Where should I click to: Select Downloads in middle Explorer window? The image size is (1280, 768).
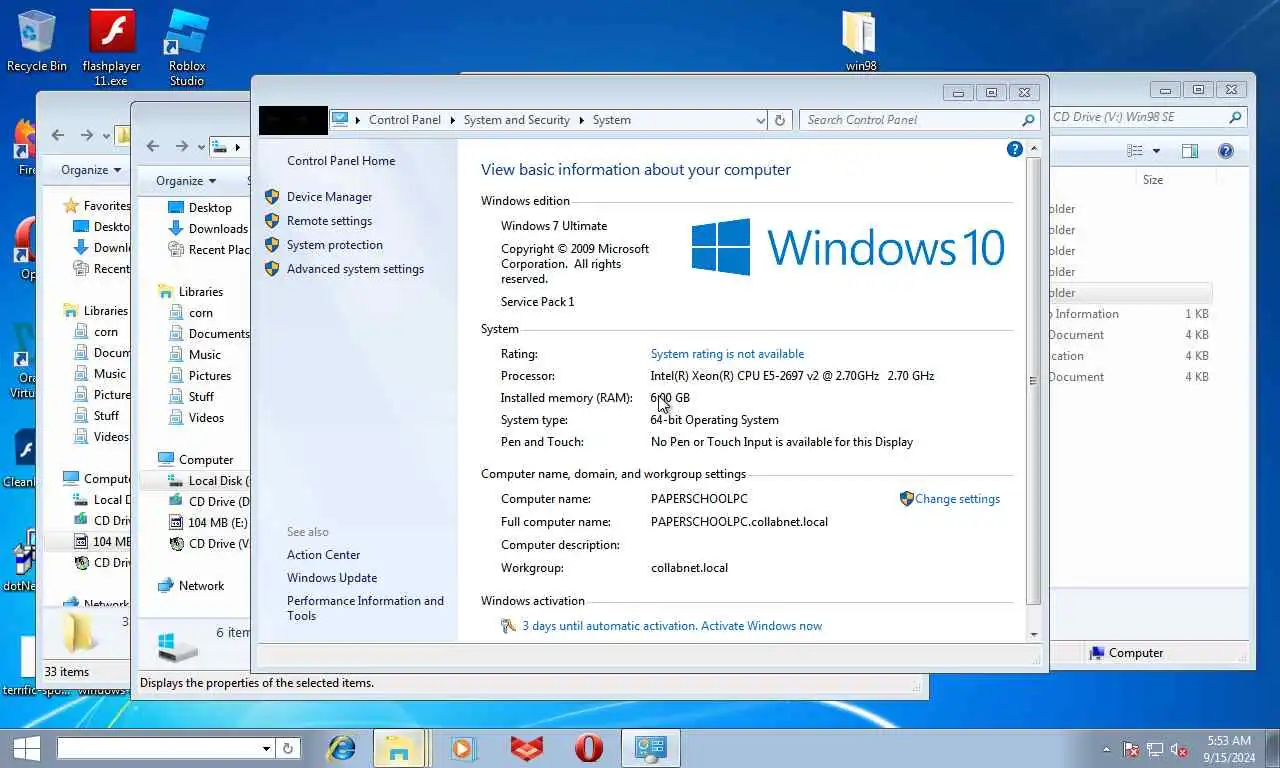(208, 229)
